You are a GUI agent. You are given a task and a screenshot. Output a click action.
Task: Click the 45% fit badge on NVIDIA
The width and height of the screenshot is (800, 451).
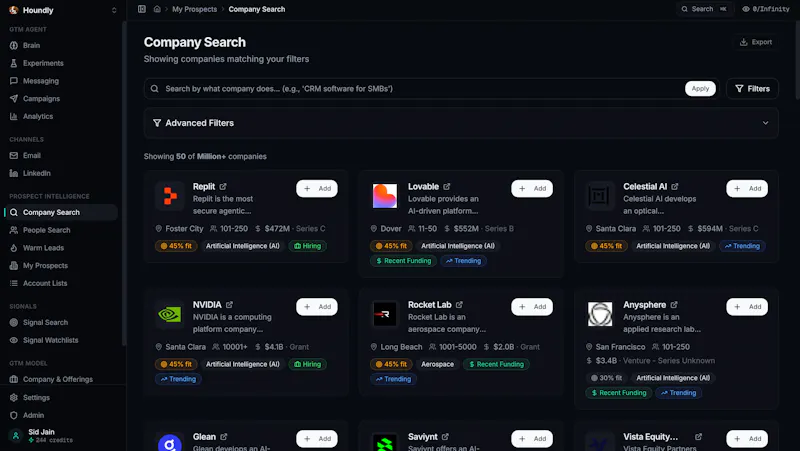pyautogui.click(x=176, y=365)
